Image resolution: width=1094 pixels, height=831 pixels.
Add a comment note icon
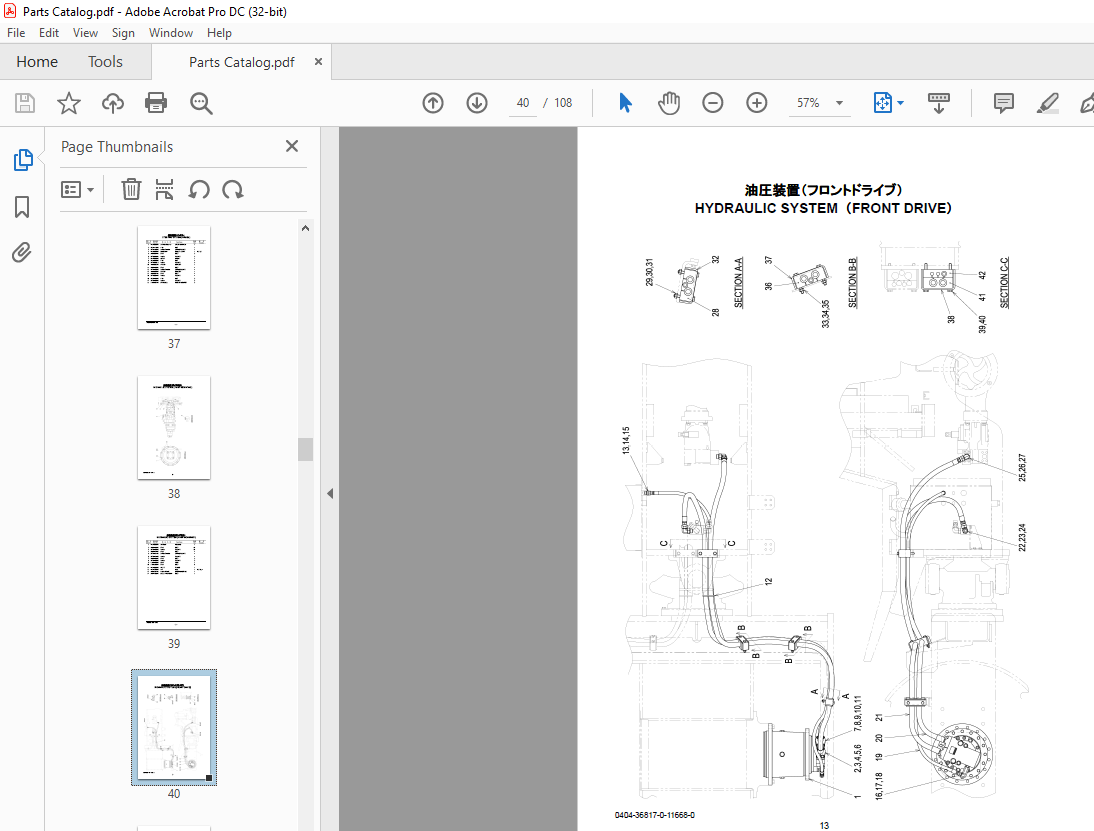coord(1003,103)
